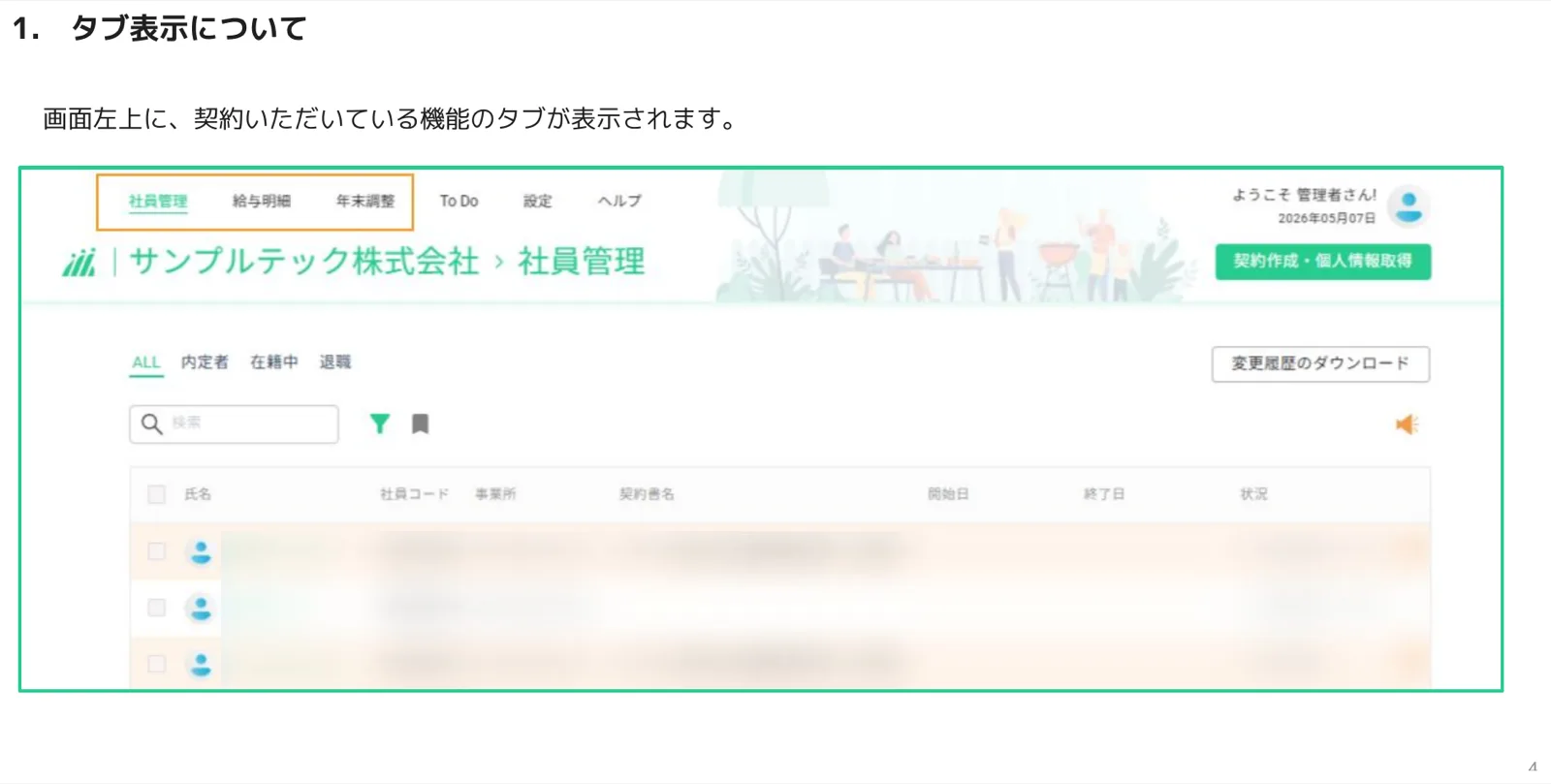This screenshot has width=1551, height=784.
Task: Check the first employee row checkbox
Action: tap(156, 551)
